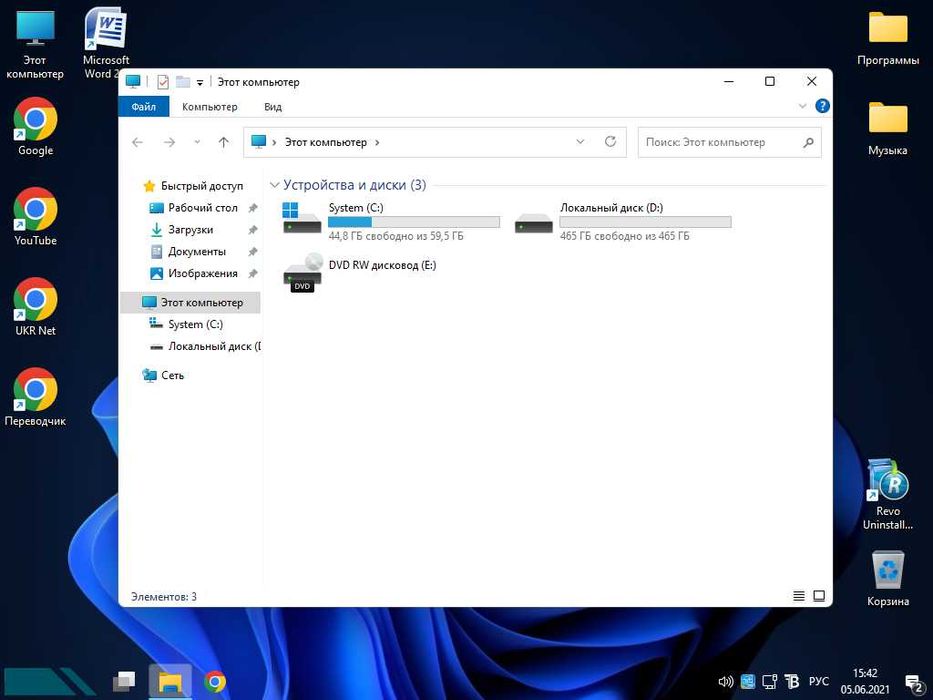Open the quick access toolbar customize dropdown

coord(200,82)
